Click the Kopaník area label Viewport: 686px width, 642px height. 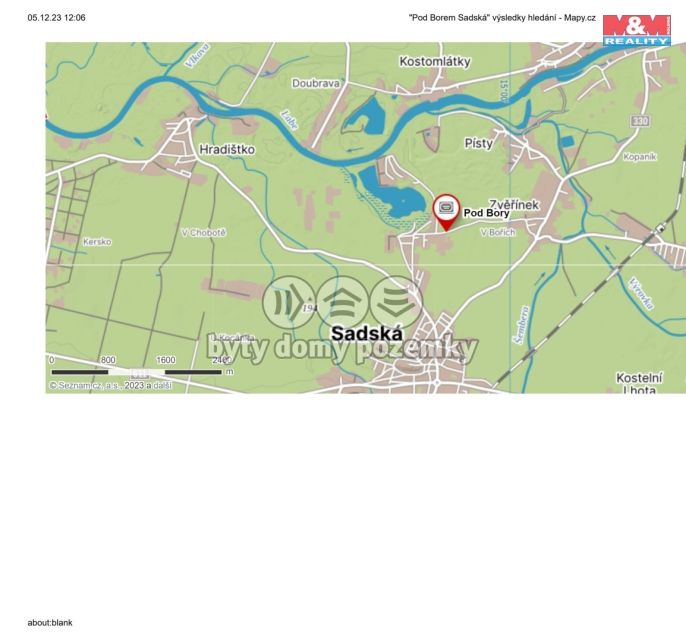(640, 157)
